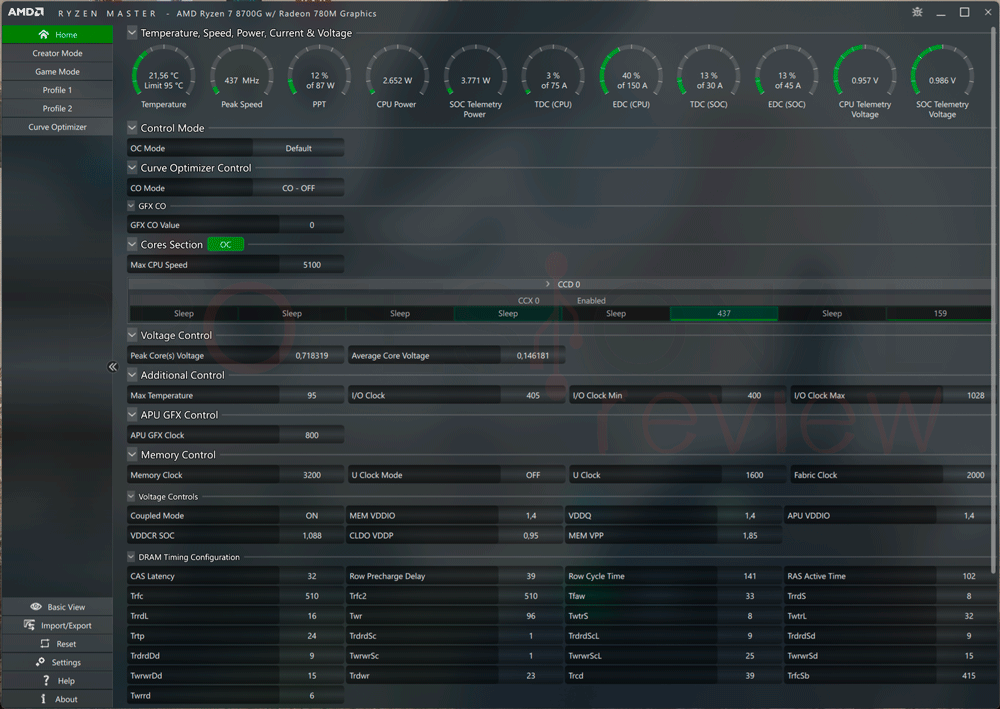Collapse the Additional Control section
Image resolution: width=1000 pixels, height=709 pixels.
pos(132,375)
